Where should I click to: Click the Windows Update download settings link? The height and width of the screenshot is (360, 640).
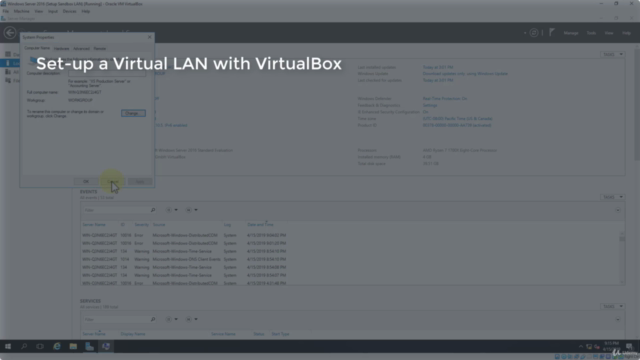point(465,74)
